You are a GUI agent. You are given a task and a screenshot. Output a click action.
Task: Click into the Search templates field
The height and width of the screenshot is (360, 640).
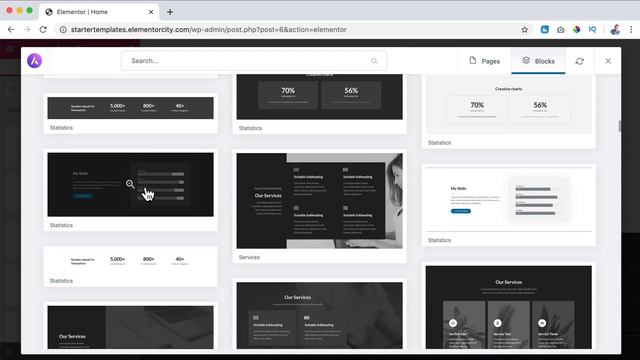(253, 61)
